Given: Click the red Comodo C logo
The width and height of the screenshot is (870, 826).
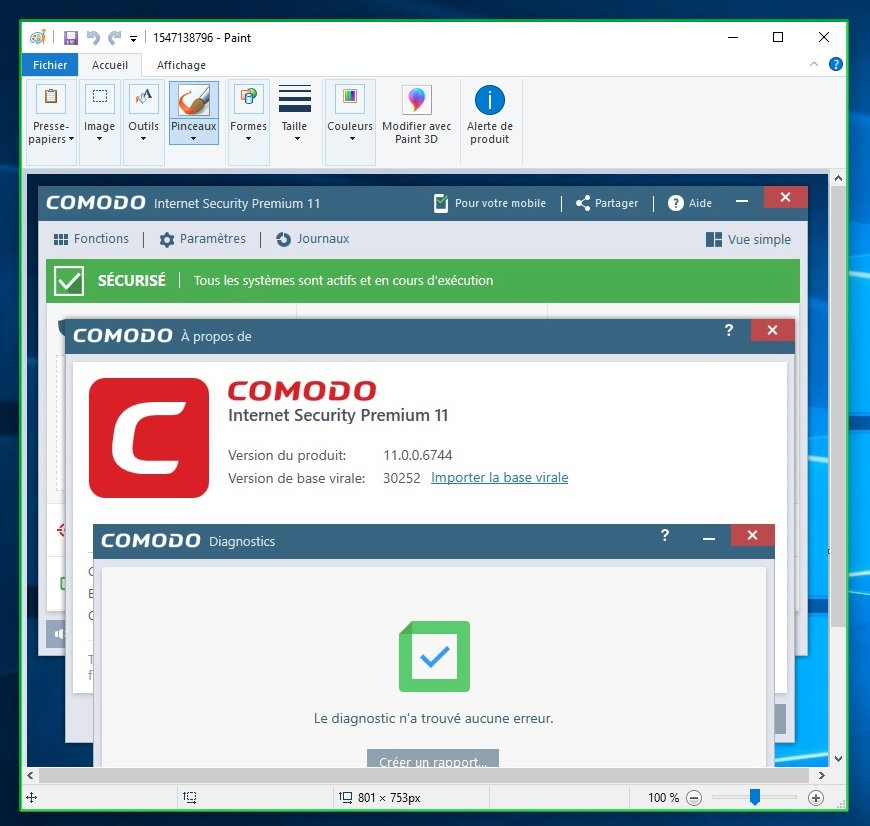Looking at the screenshot, I should click(x=149, y=438).
